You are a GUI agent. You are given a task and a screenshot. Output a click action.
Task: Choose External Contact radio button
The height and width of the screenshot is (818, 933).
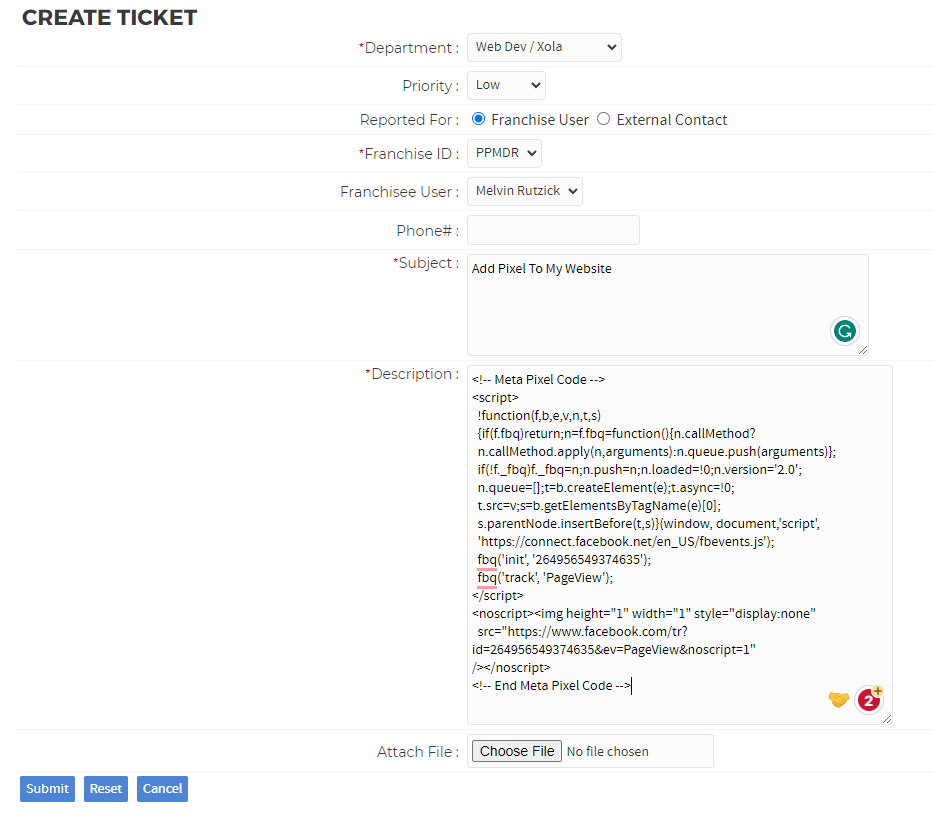(x=603, y=119)
